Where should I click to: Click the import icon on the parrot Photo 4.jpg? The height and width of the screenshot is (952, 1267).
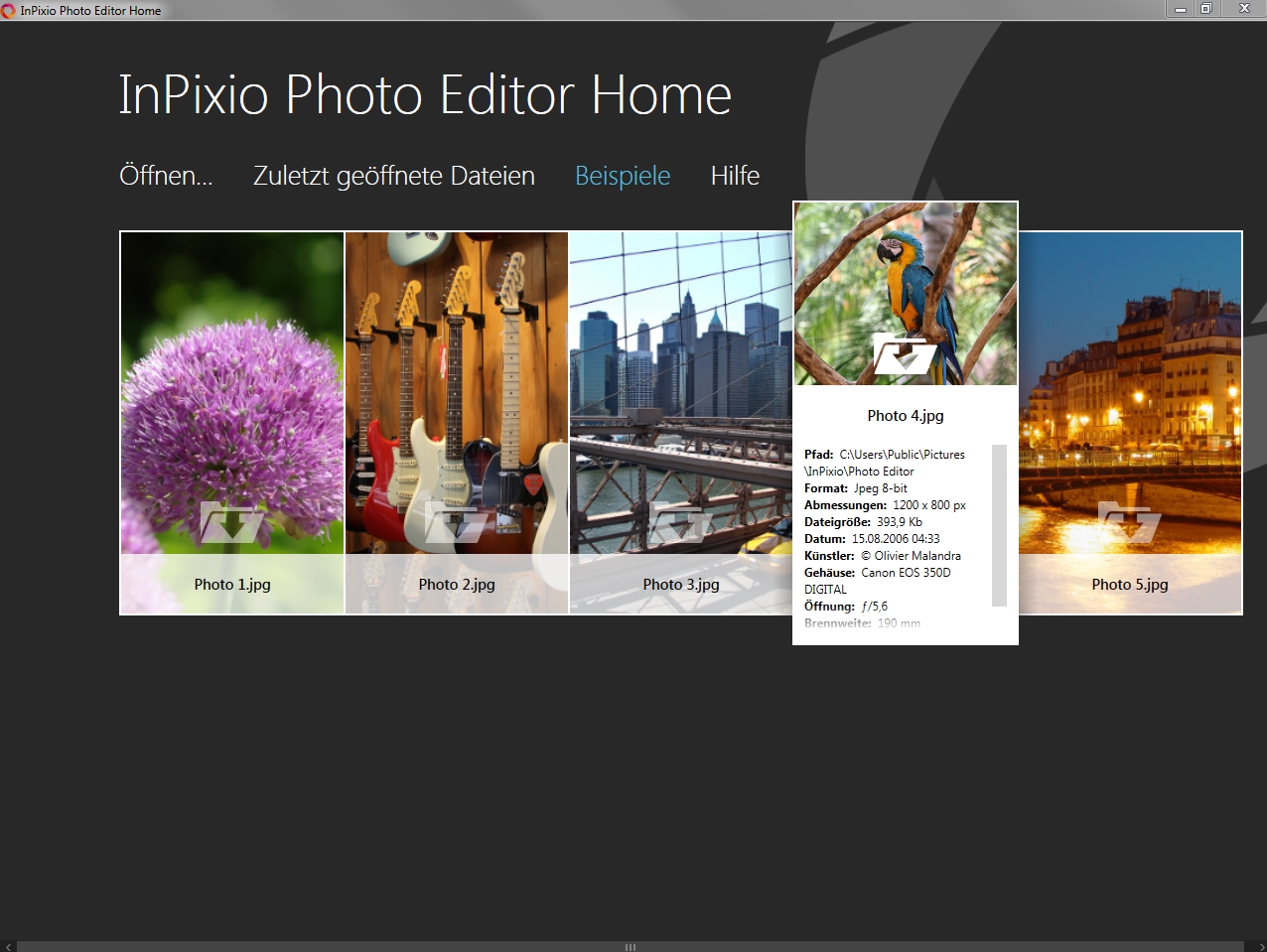905,354
